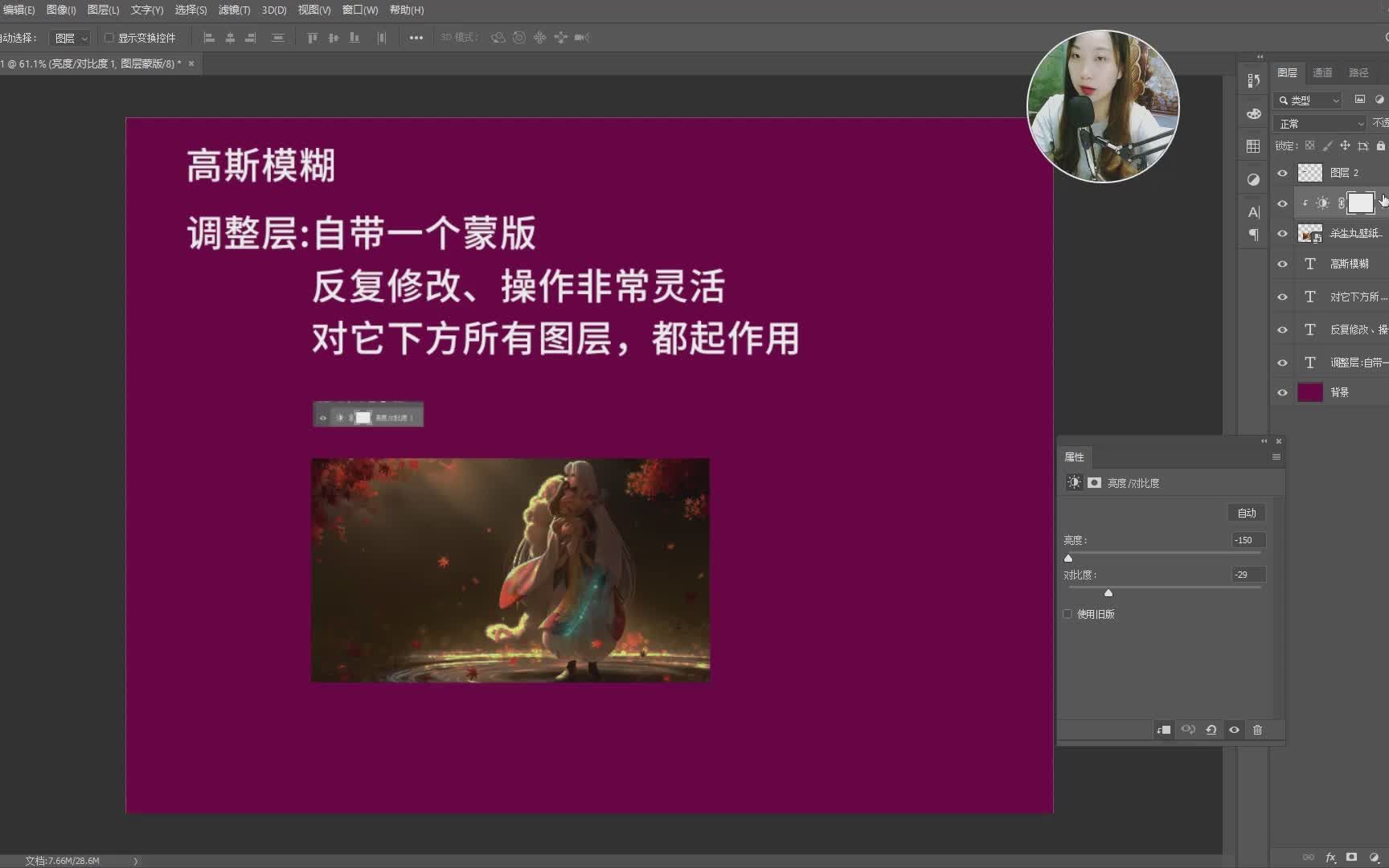Image resolution: width=1389 pixels, height=868 pixels.
Task: Reset adjustment defaults icon in Properties
Action: click(x=1211, y=730)
